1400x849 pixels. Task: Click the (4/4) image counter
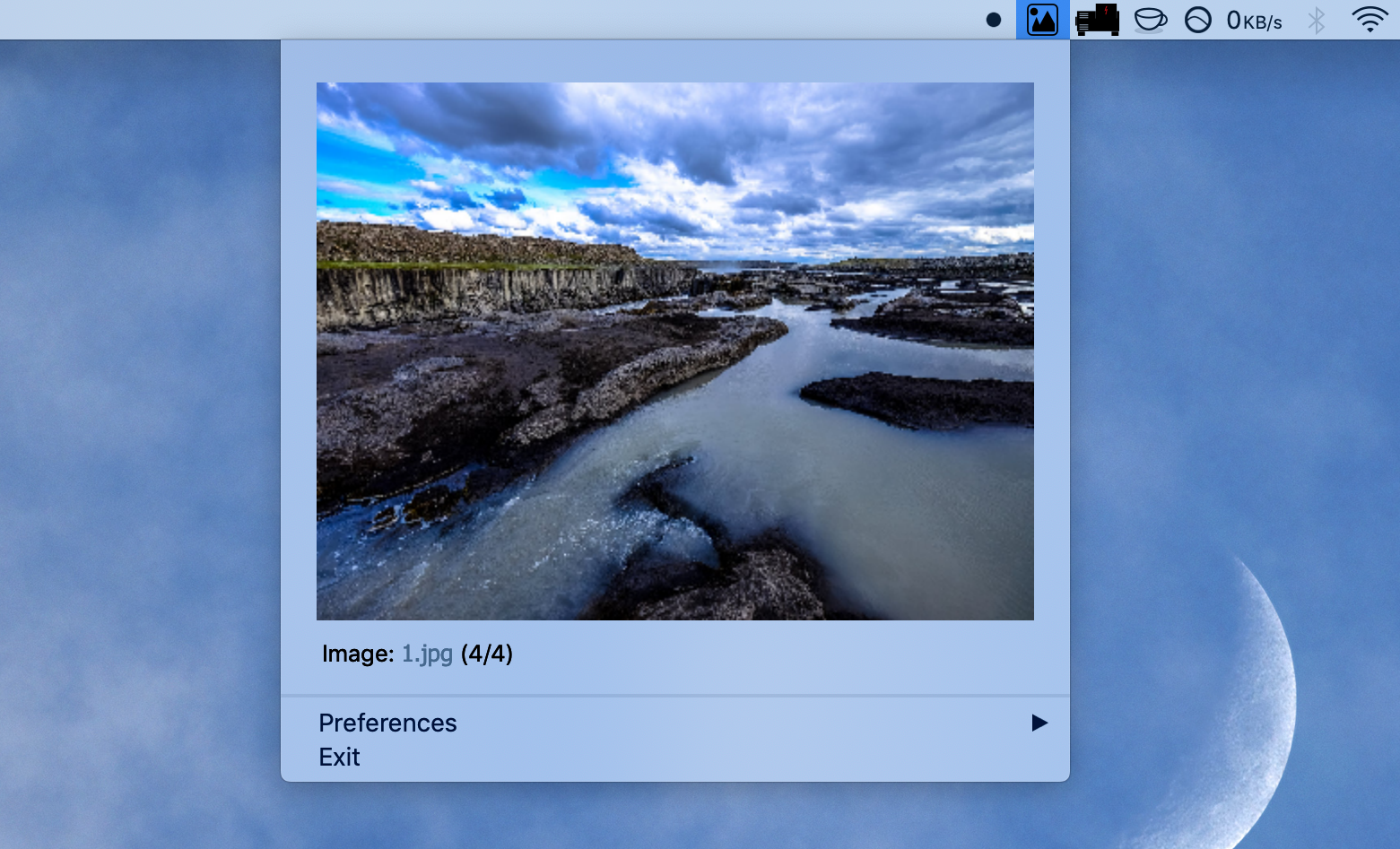tap(487, 654)
